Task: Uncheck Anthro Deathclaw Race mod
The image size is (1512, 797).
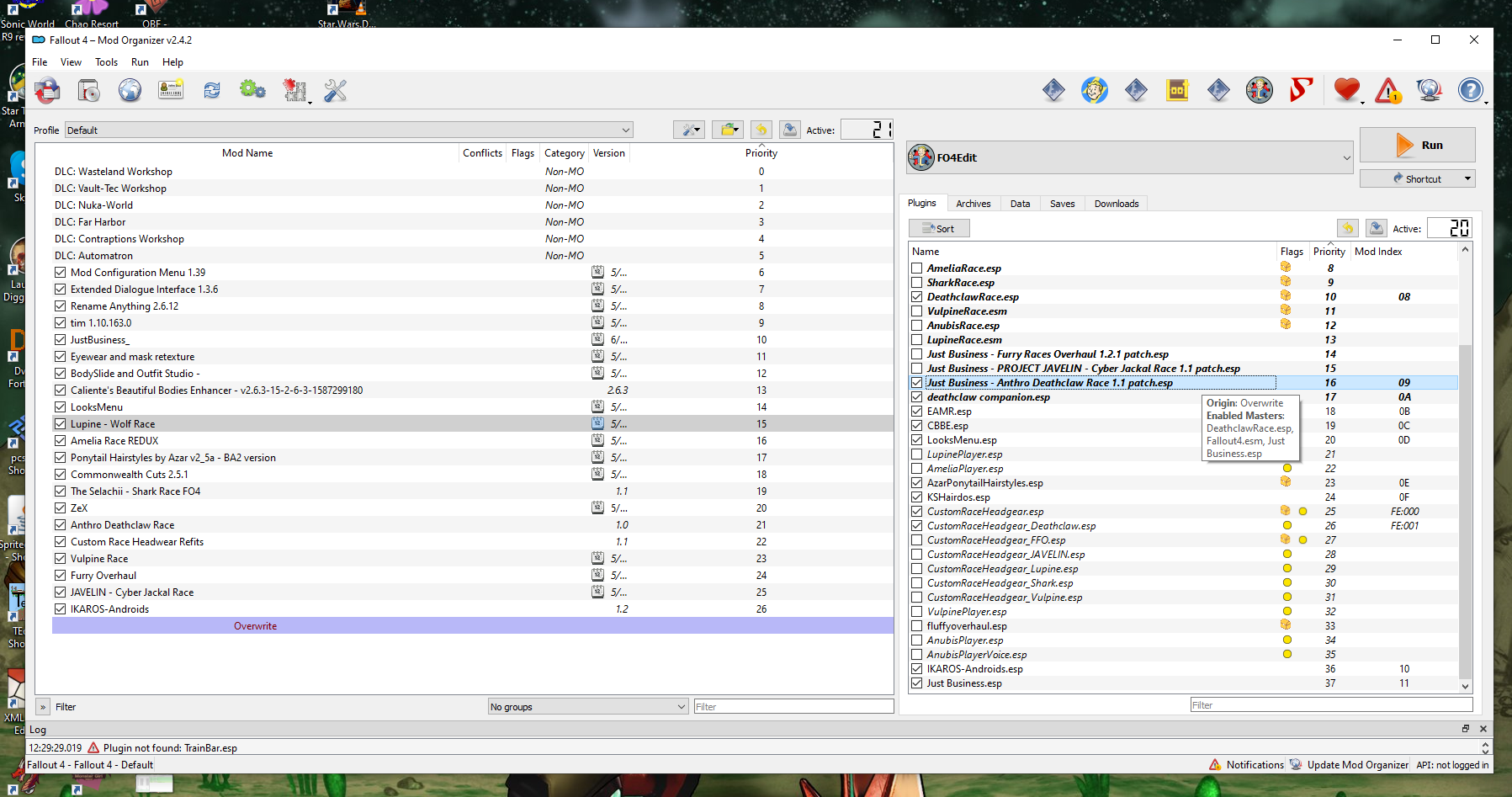Action: (x=60, y=524)
